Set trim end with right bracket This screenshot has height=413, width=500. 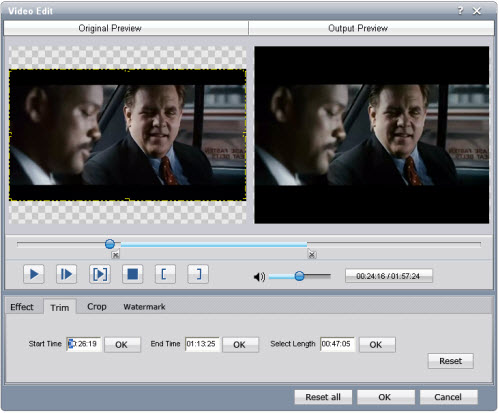(x=198, y=274)
